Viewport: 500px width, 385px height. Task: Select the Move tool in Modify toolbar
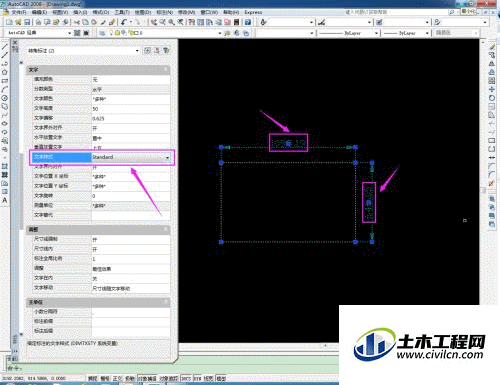[x=492, y=90]
